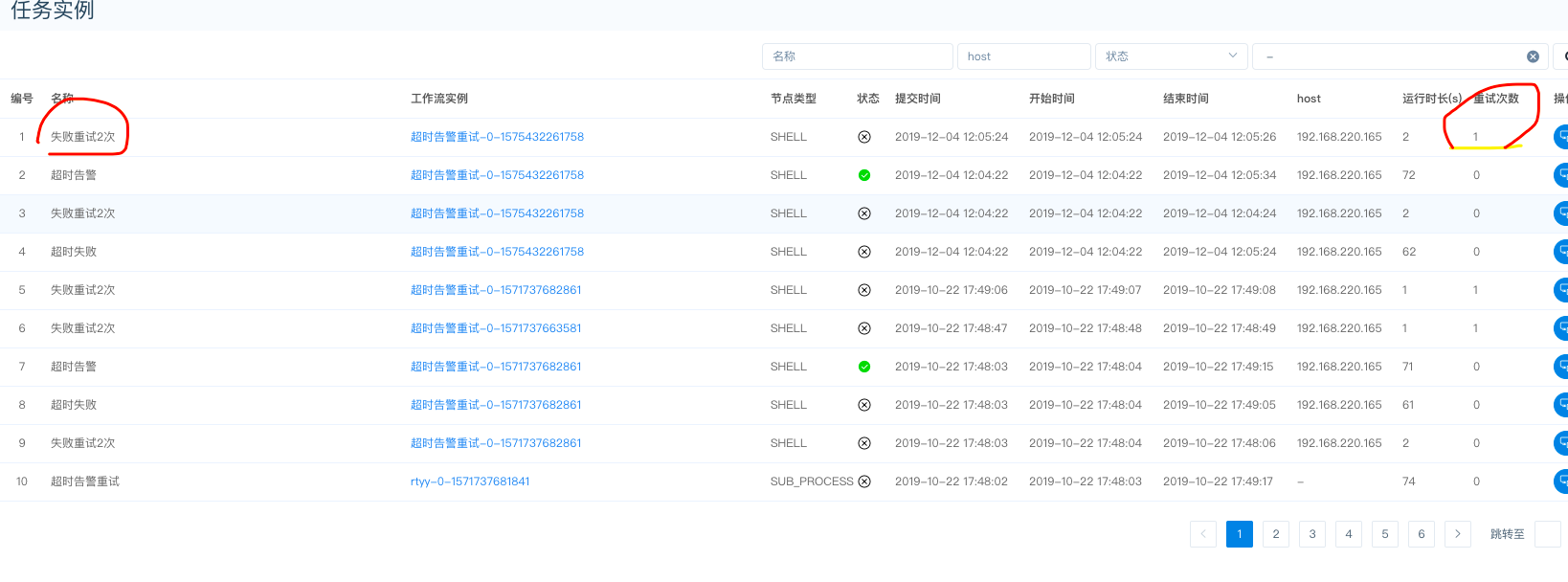This screenshot has height=582, width=1568.
Task: Click the failed status icon in row 1
Action: [x=864, y=137]
